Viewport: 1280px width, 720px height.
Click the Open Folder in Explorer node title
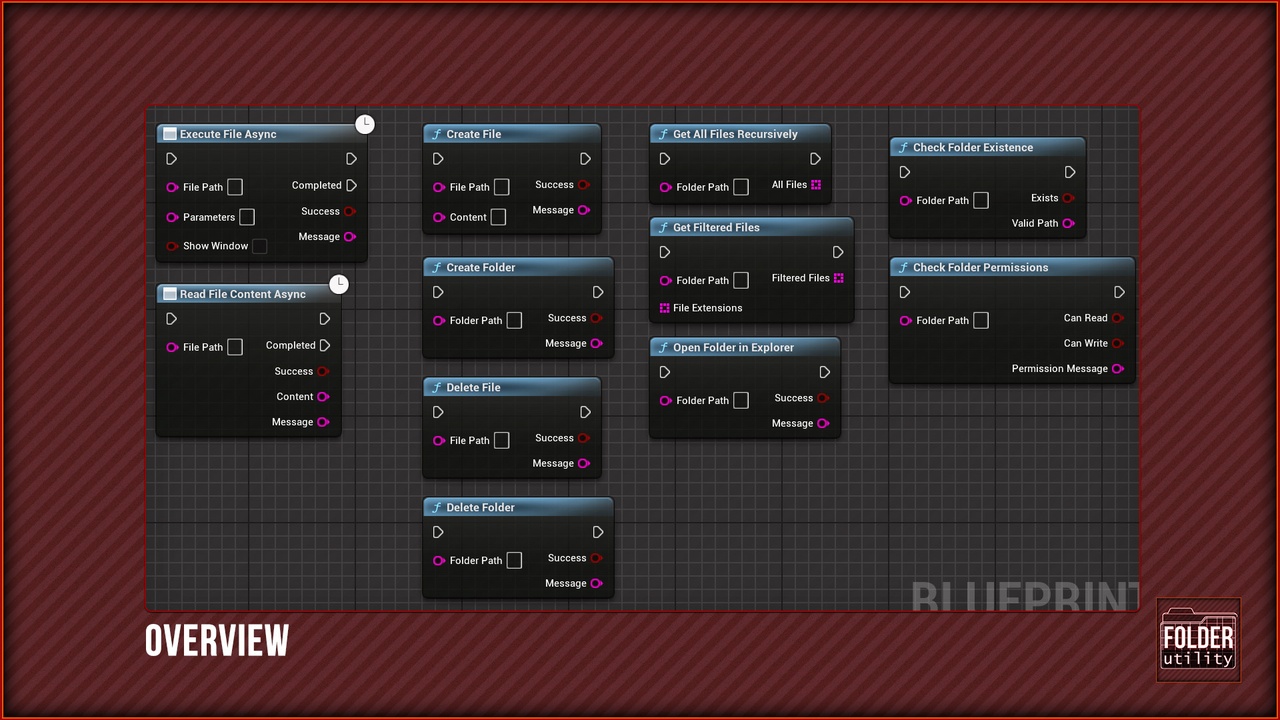[733, 347]
